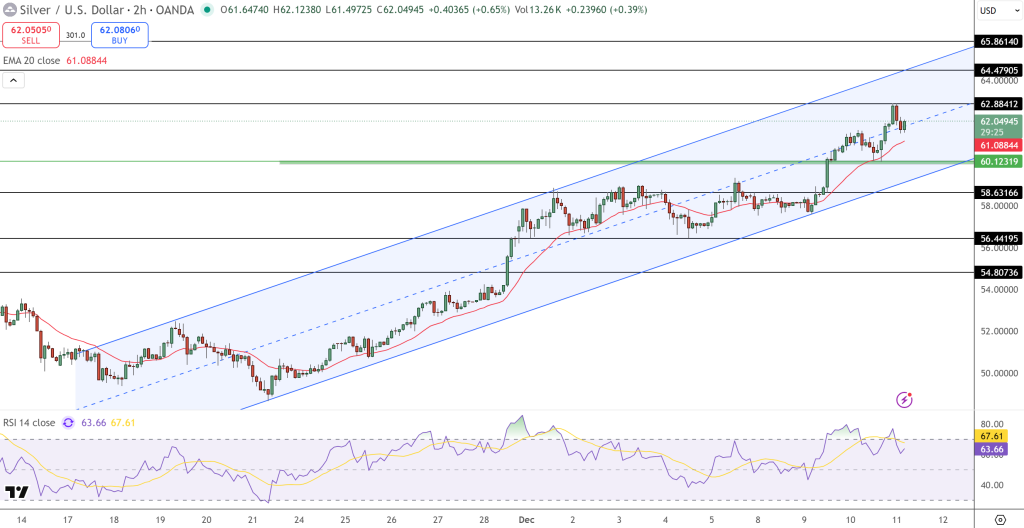Click the purple lightning replay icon
Viewport: 1024px width, 528px height.
(904, 399)
